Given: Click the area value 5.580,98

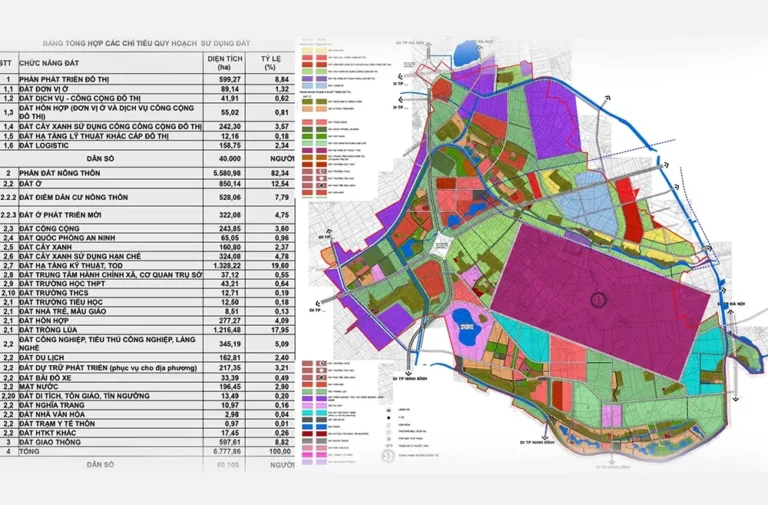Looking at the screenshot, I should (227, 173).
